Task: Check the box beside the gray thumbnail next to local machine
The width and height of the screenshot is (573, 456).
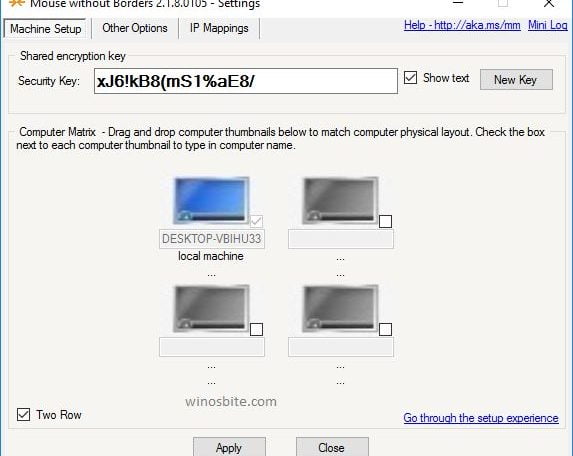Action: [385, 221]
